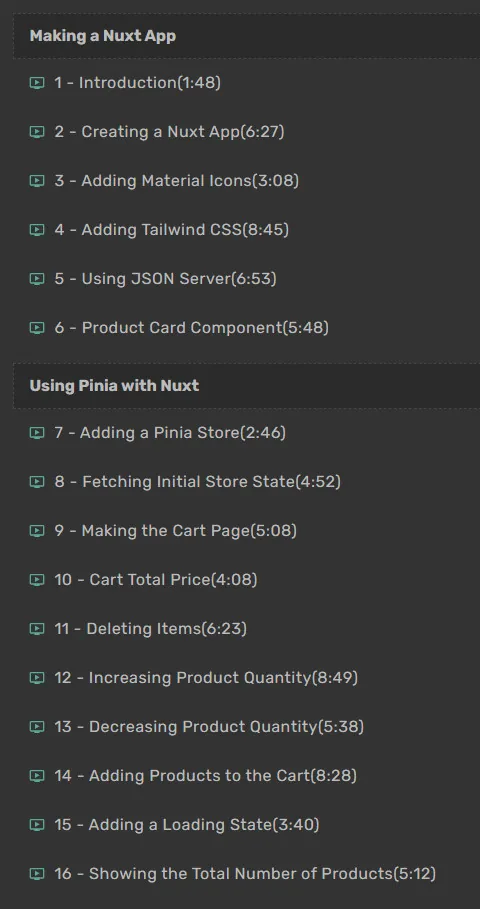
Task: Select the Cart Total Price lesson title
Action: [x=150, y=580]
